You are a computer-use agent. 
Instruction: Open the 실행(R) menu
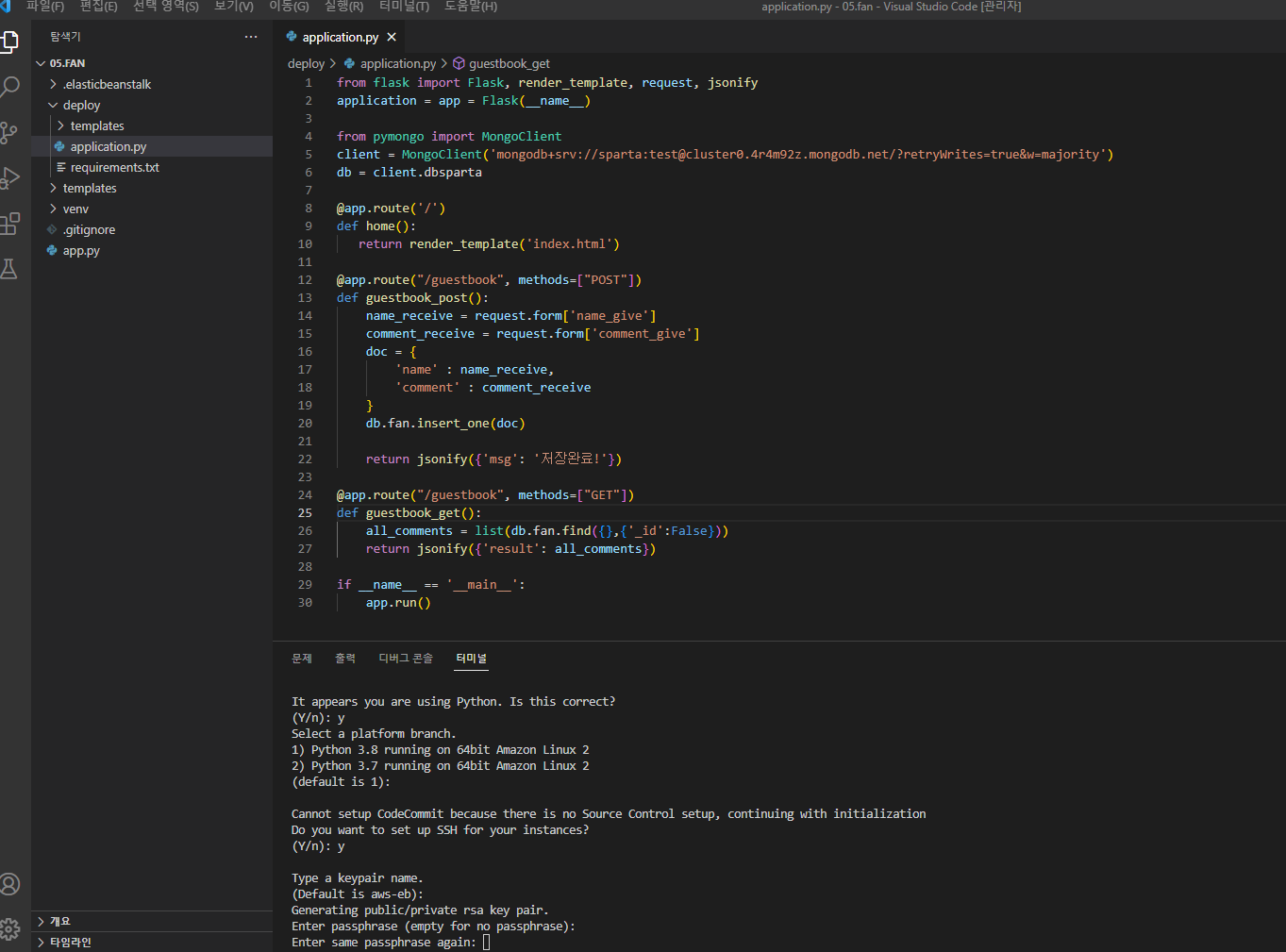(x=344, y=7)
